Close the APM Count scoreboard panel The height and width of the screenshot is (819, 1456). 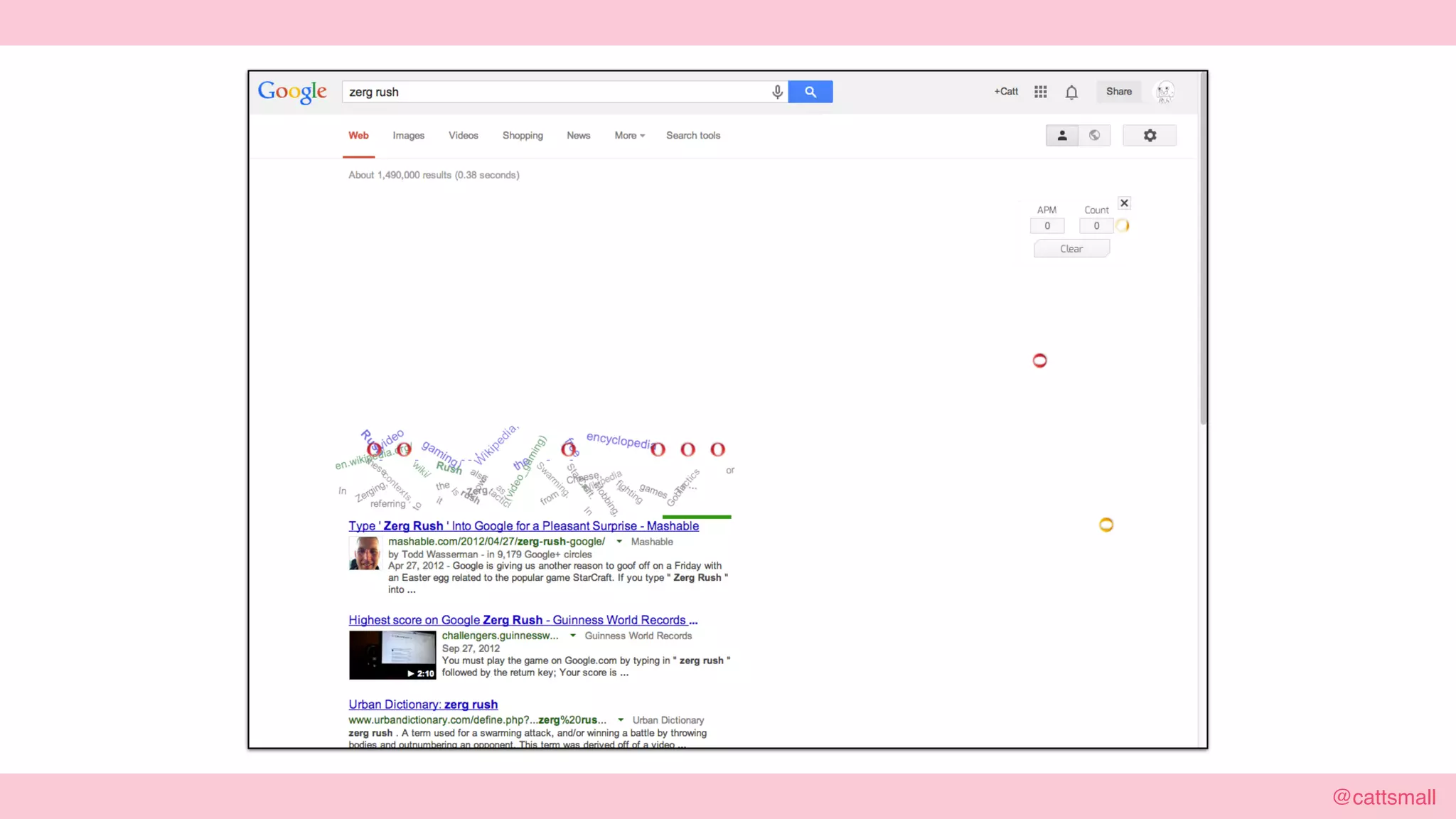(1124, 203)
